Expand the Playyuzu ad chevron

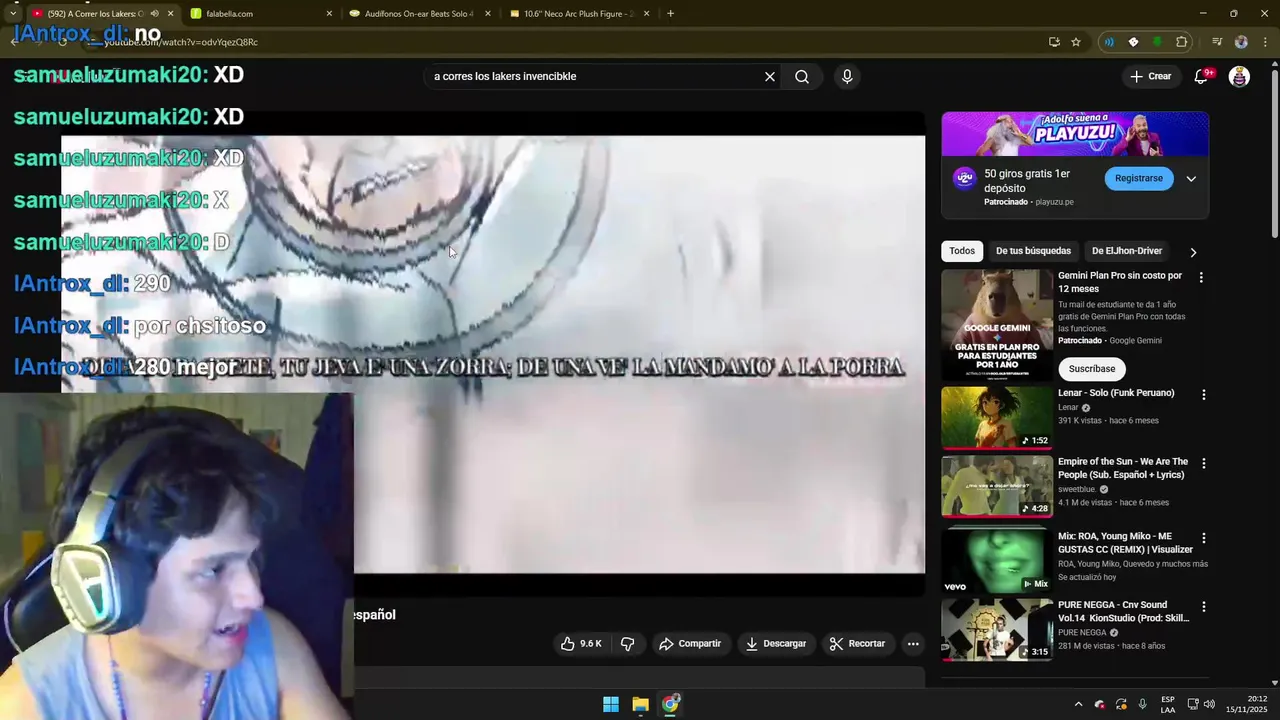pyautogui.click(x=1191, y=179)
